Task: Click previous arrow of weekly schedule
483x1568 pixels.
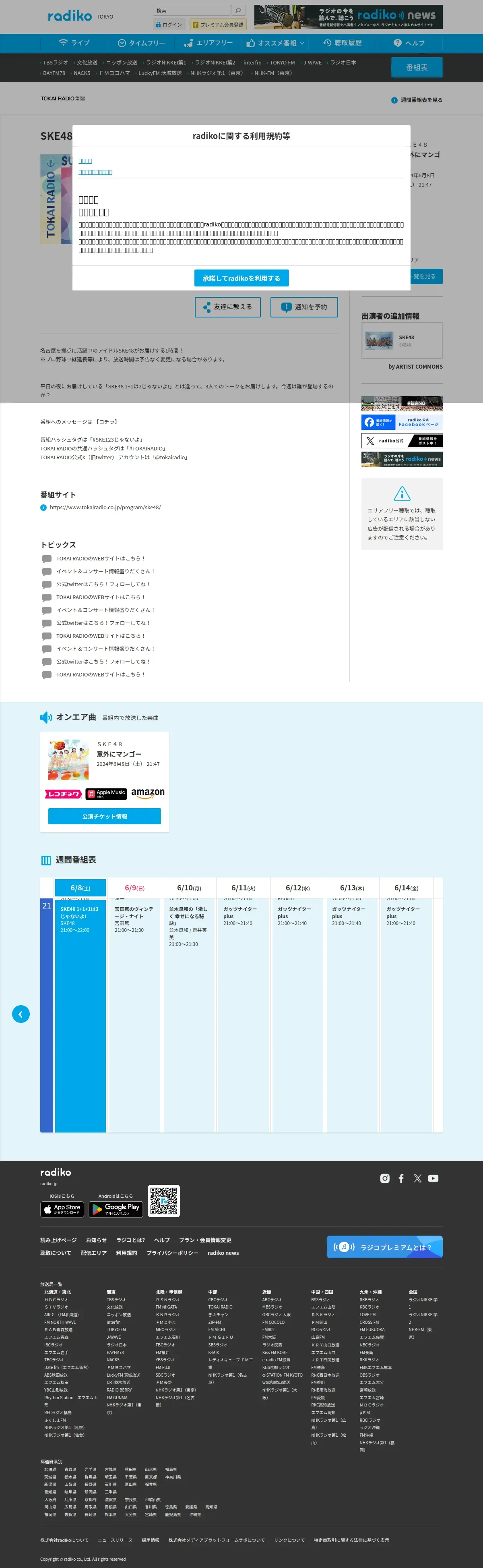Action: tap(21, 1014)
